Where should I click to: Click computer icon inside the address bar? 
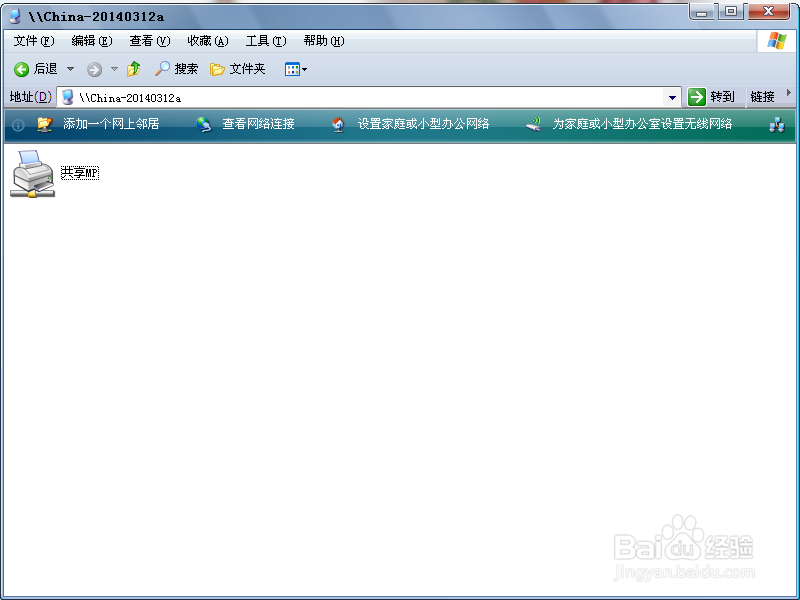pyautogui.click(x=67, y=97)
